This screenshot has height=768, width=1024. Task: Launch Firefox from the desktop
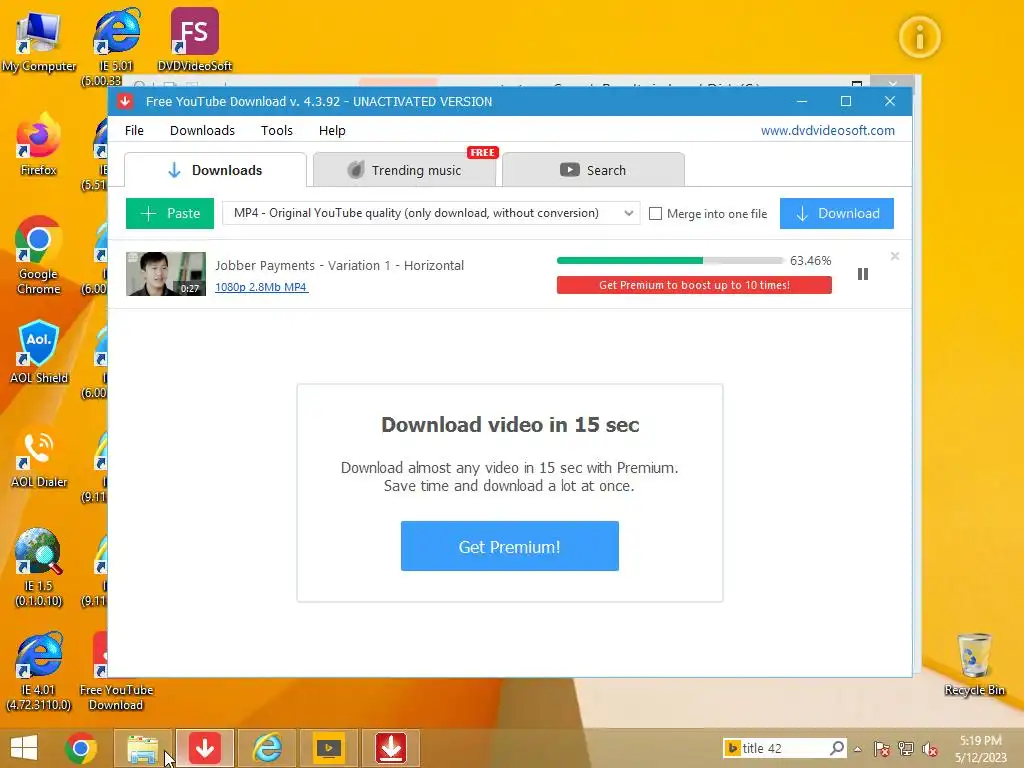[38, 145]
